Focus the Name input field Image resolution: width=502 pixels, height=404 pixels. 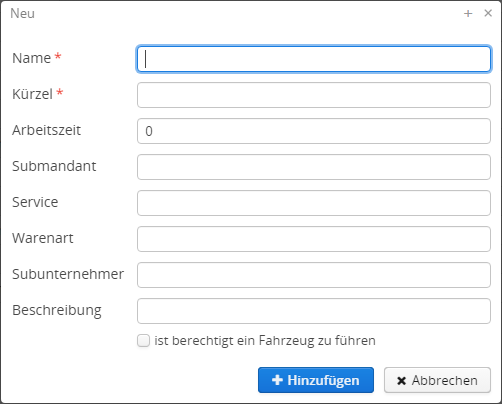click(314, 59)
